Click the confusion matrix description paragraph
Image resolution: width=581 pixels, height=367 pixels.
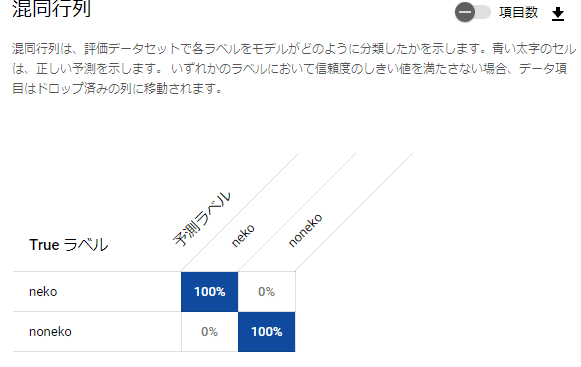[x=294, y=69]
